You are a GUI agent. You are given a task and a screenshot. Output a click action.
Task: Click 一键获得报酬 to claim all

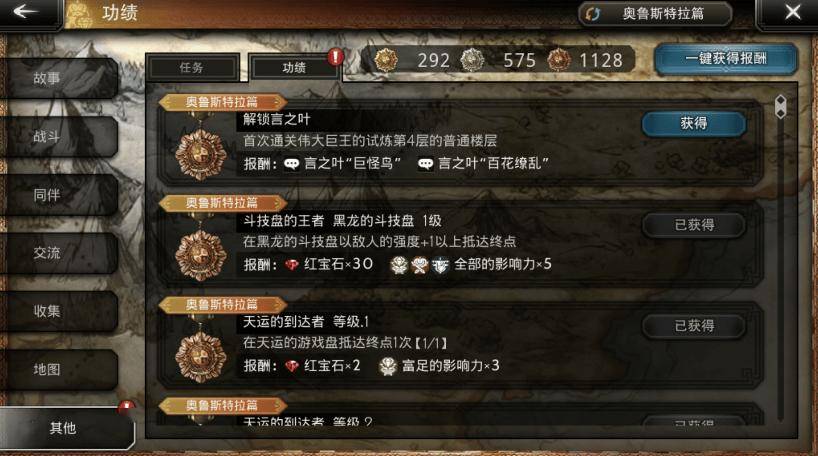tap(726, 58)
